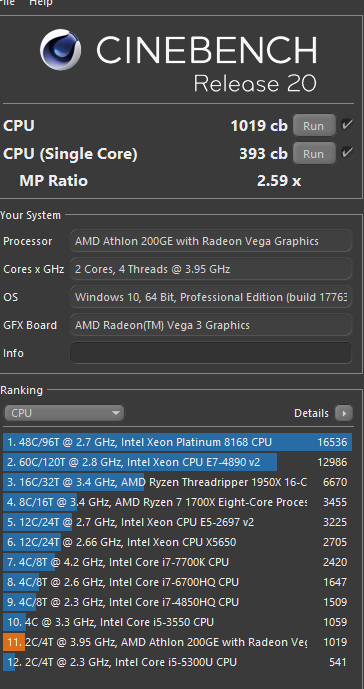Open the CPU ranking dropdown

point(64,413)
